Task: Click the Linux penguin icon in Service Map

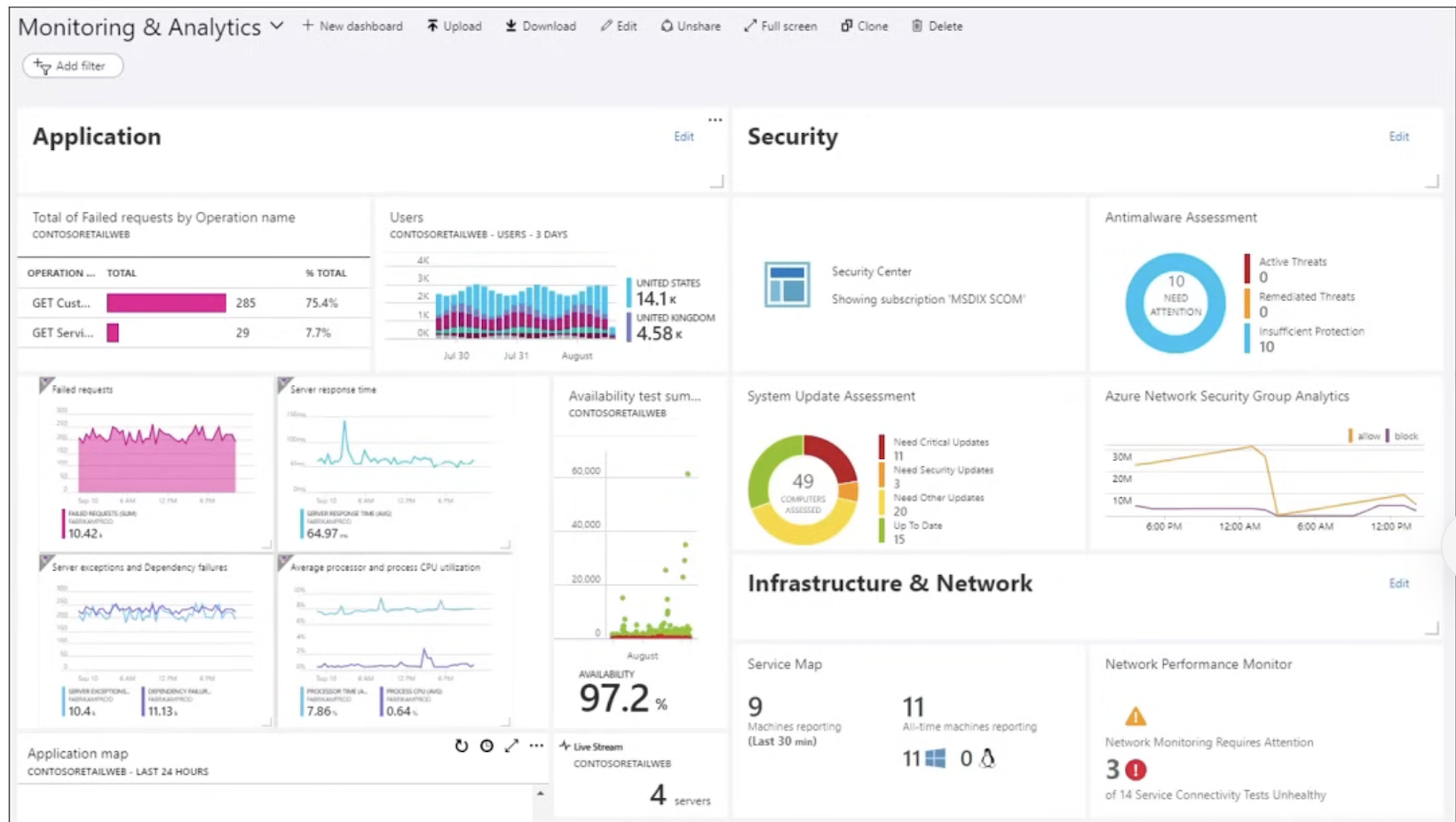Action: point(987,759)
